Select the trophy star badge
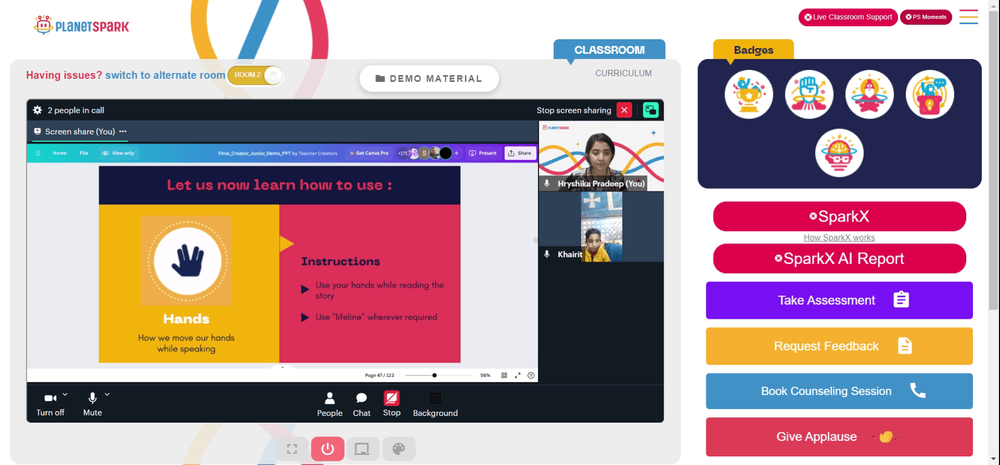The height and width of the screenshot is (465, 1000). coord(749,94)
